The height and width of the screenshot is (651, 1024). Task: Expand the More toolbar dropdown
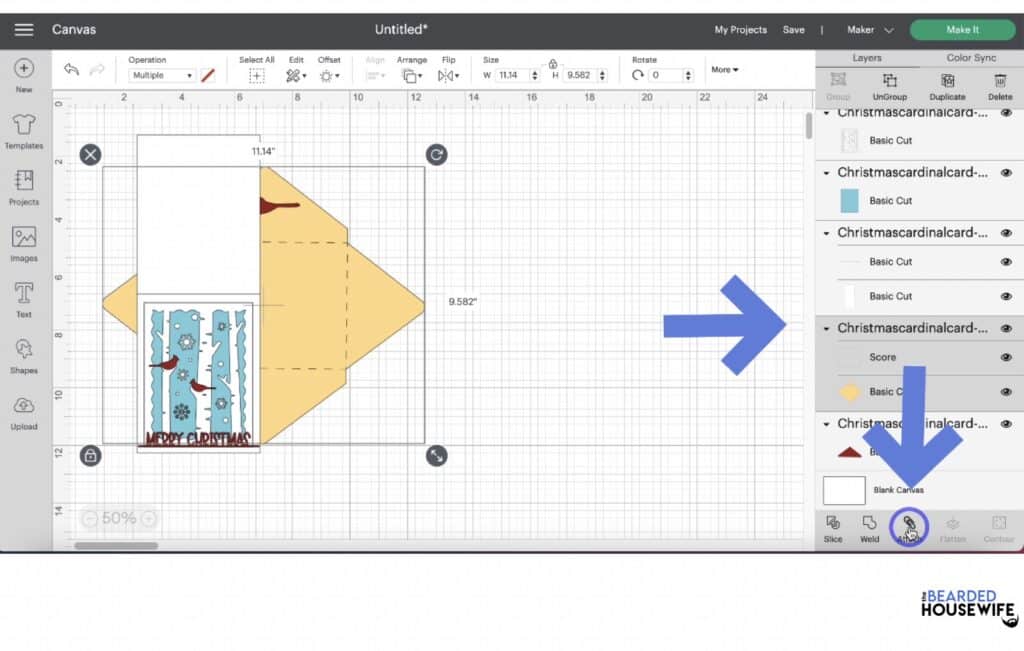click(x=725, y=70)
